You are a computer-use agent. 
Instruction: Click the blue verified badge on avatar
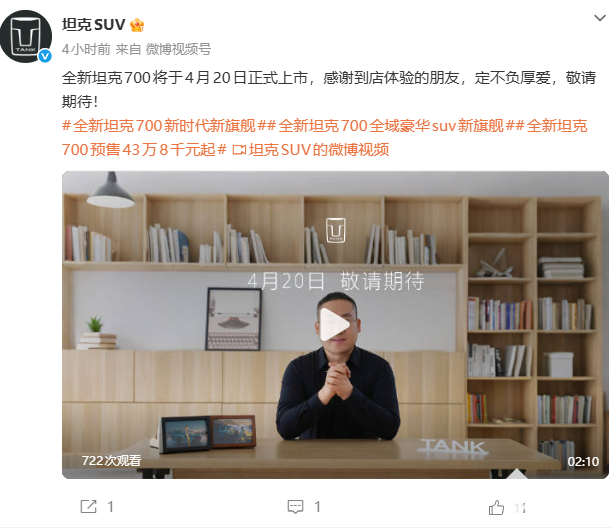[x=45, y=56]
